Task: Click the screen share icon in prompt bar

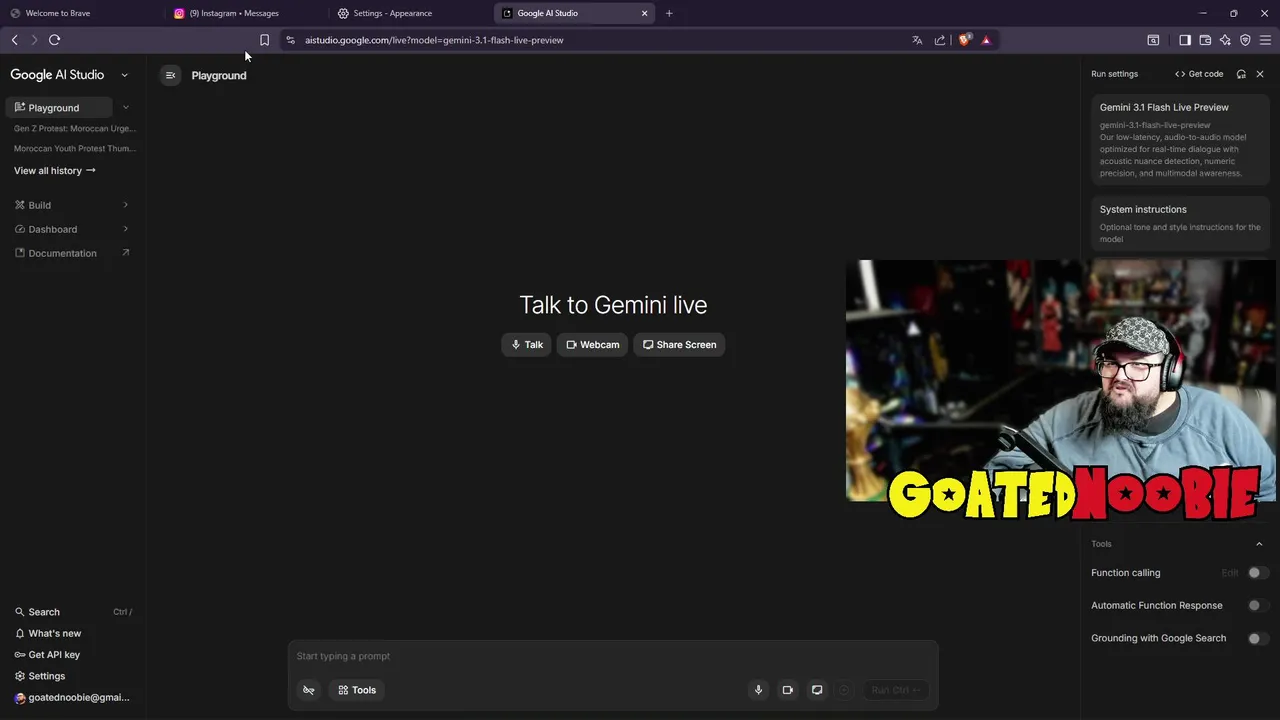Action: tap(817, 690)
